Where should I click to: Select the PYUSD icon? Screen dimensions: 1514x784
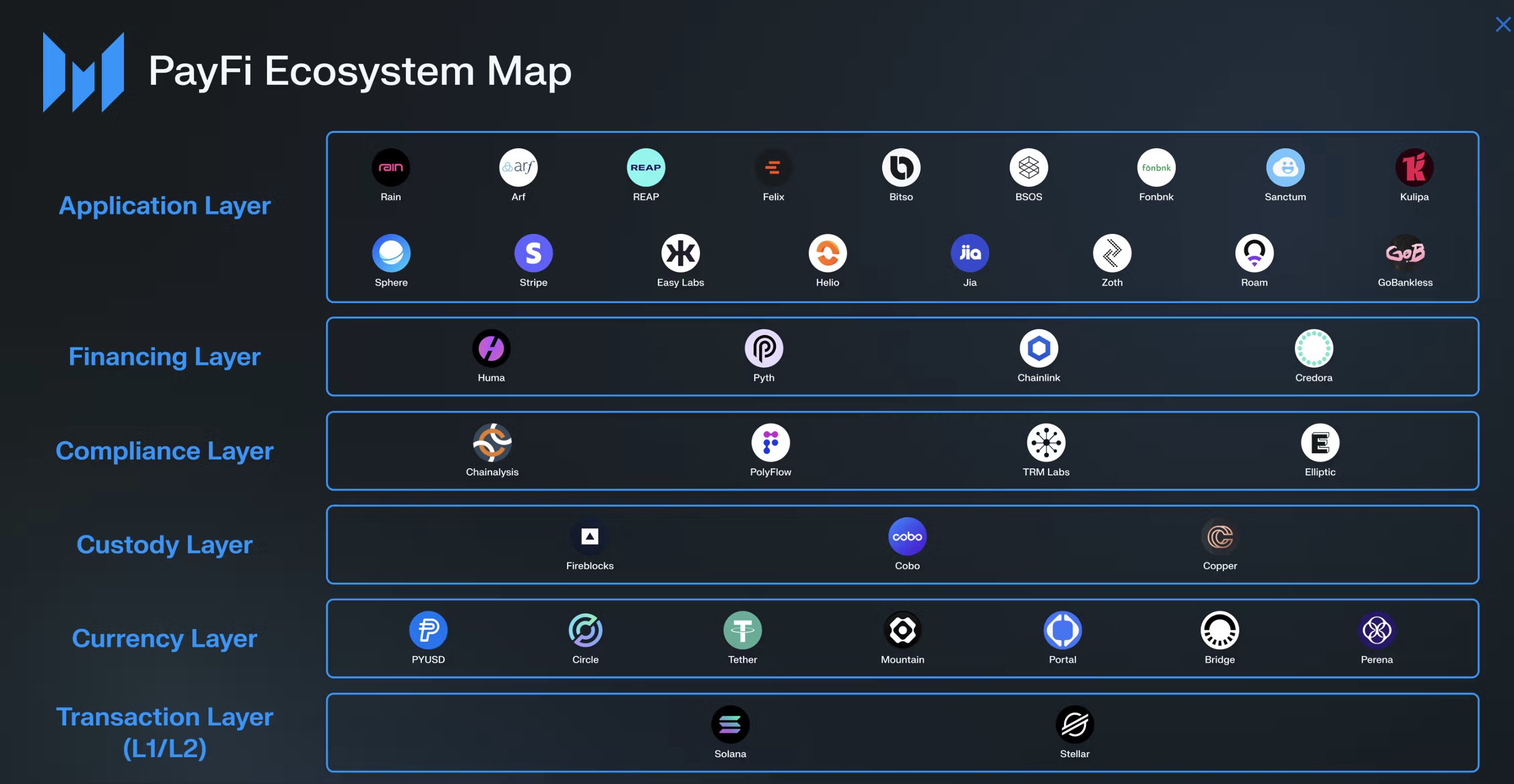coord(429,631)
